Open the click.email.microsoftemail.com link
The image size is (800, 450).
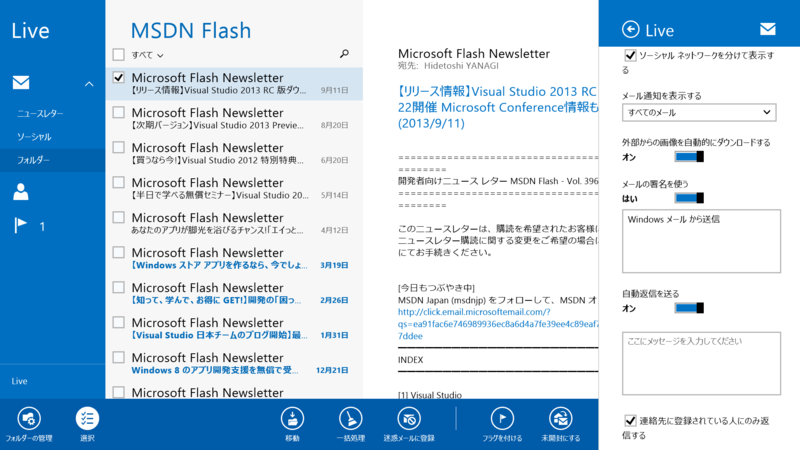pos(498,323)
